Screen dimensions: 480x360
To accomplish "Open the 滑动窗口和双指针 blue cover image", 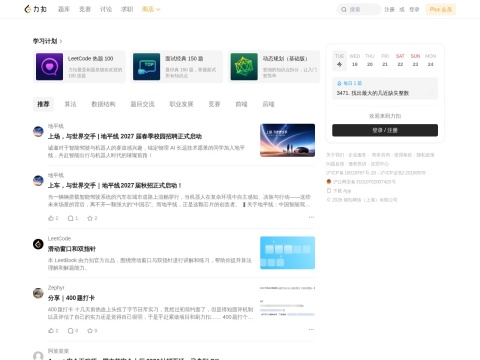I will (x=287, y=253).
